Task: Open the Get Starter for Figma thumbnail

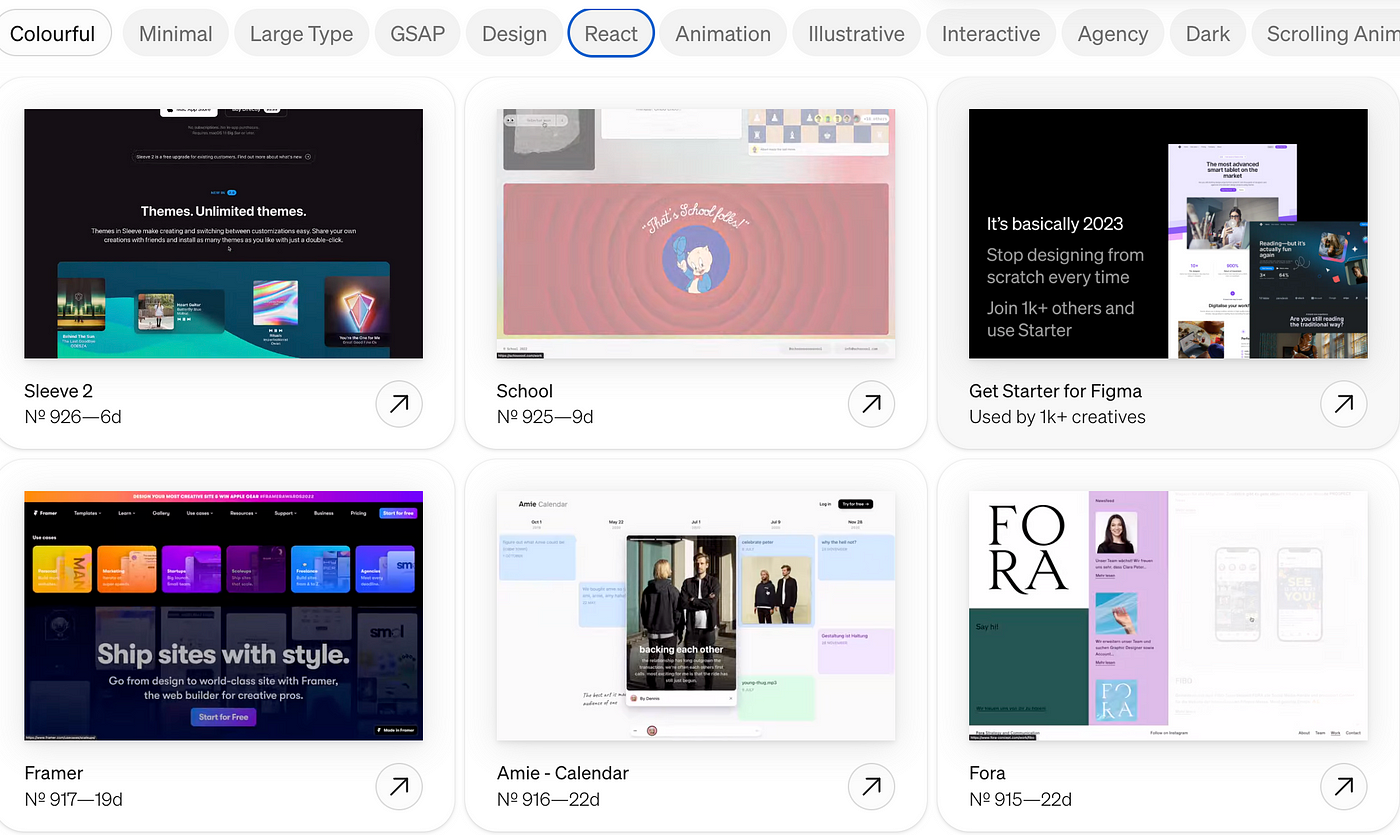Action: click(x=1168, y=233)
